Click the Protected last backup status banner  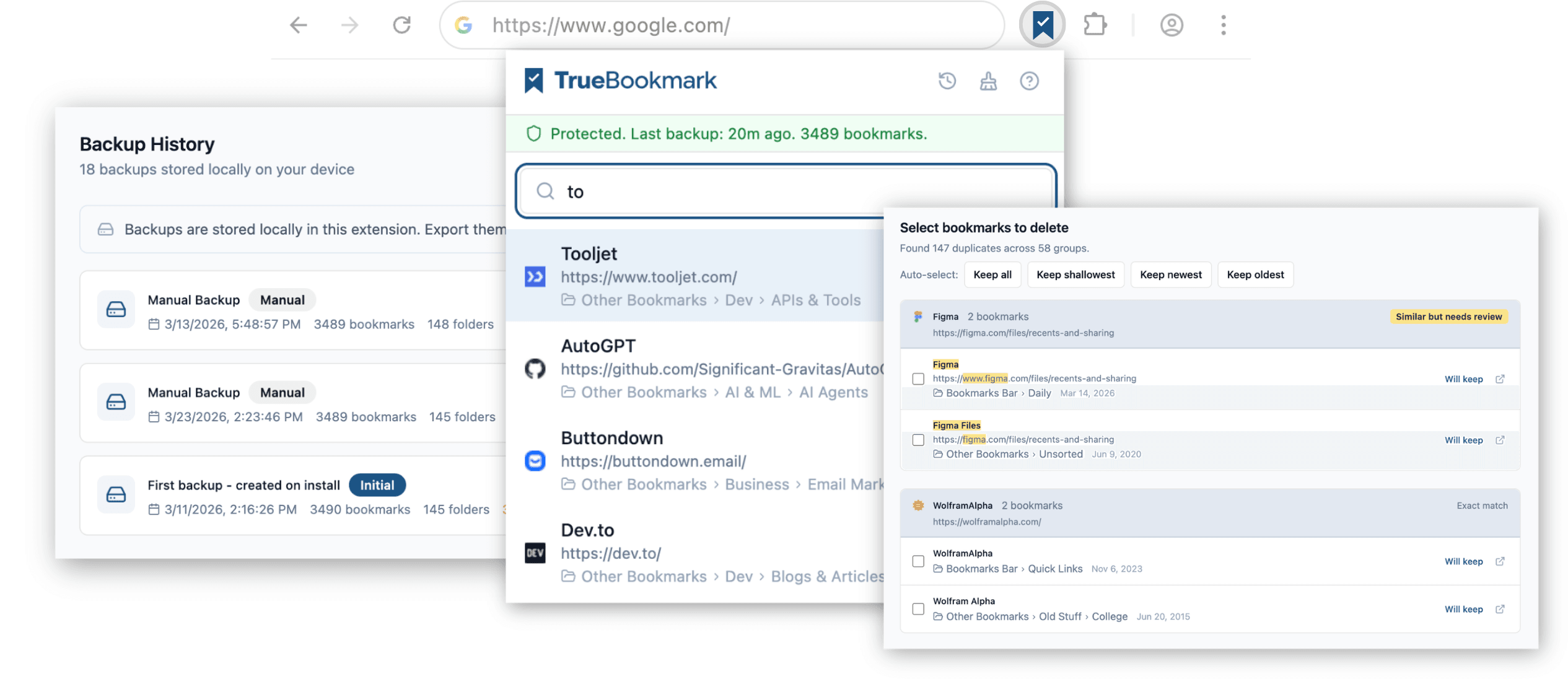784,134
